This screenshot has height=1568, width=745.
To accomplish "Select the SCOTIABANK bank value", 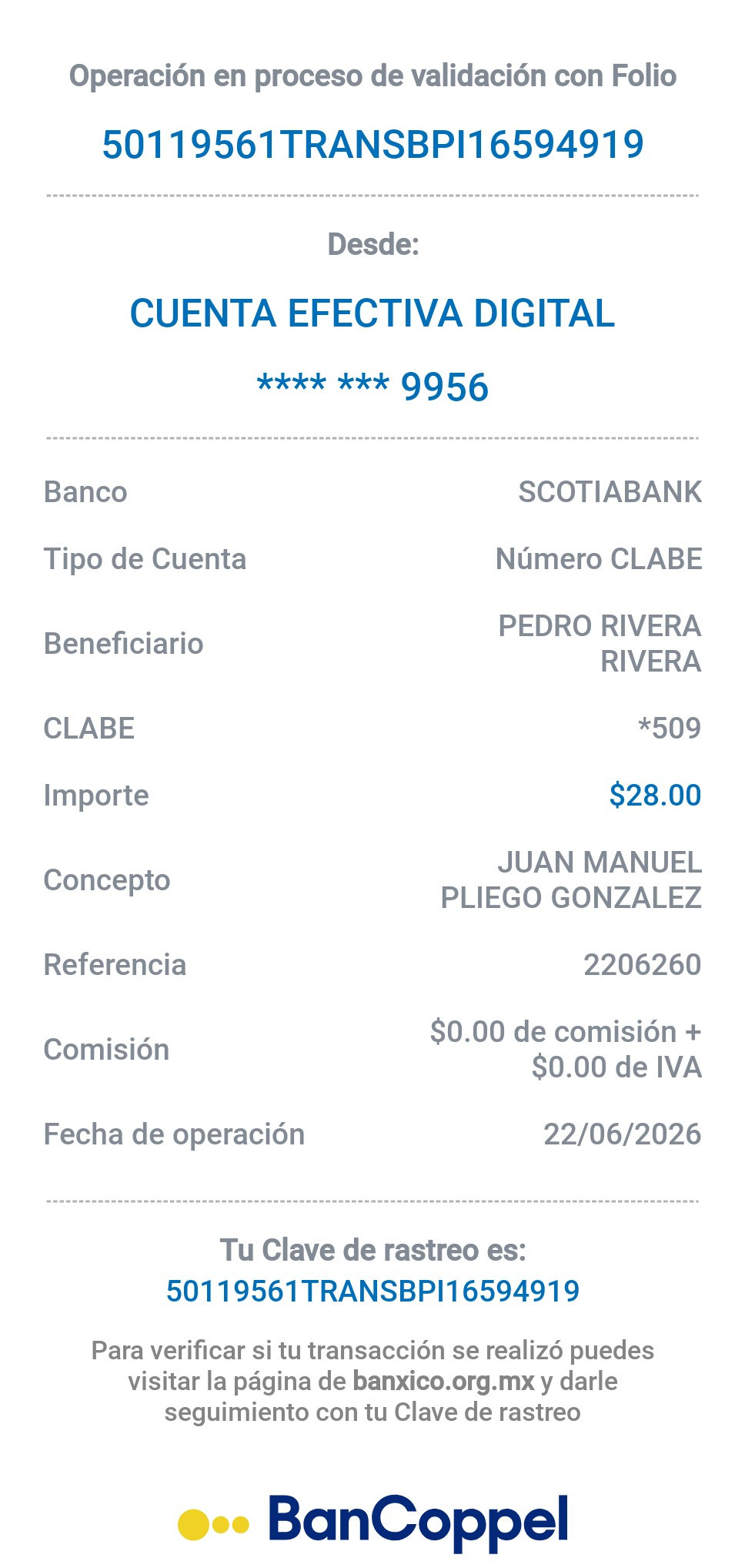I will pos(610,492).
